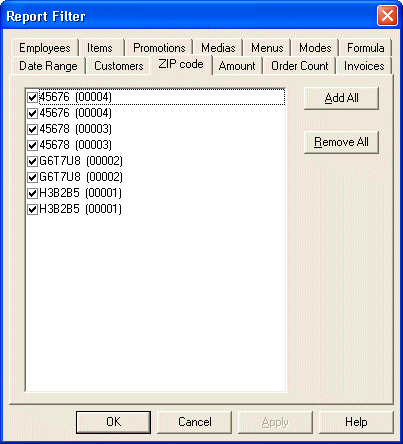
Task: Close the Report Filter dialog
Action: pos(387,16)
